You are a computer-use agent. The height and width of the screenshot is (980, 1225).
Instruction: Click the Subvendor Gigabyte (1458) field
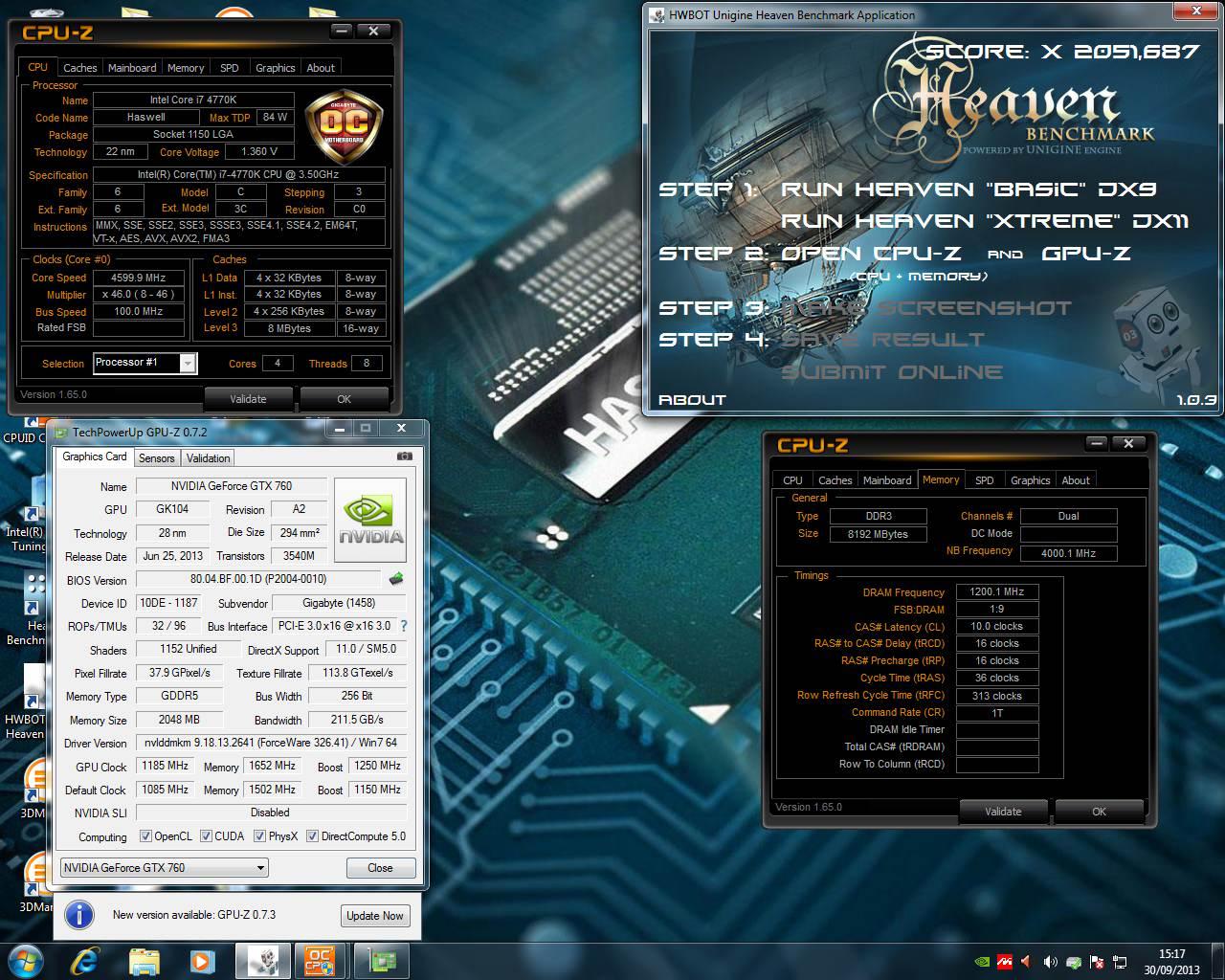[339, 603]
